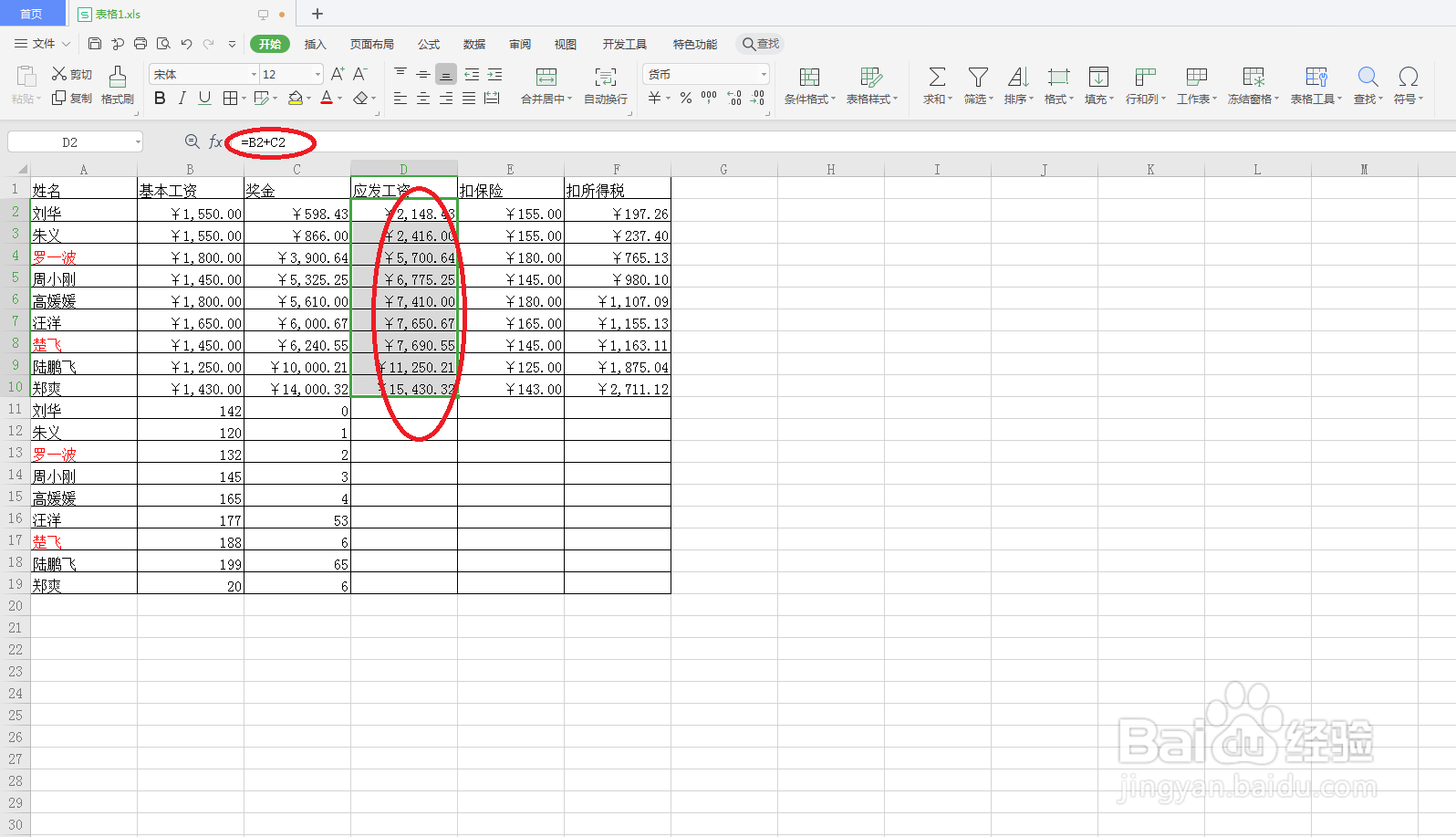Open Conditional Formatting (条件格式)
The width and height of the screenshot is (1456, 837).
[x=810, y=85]
